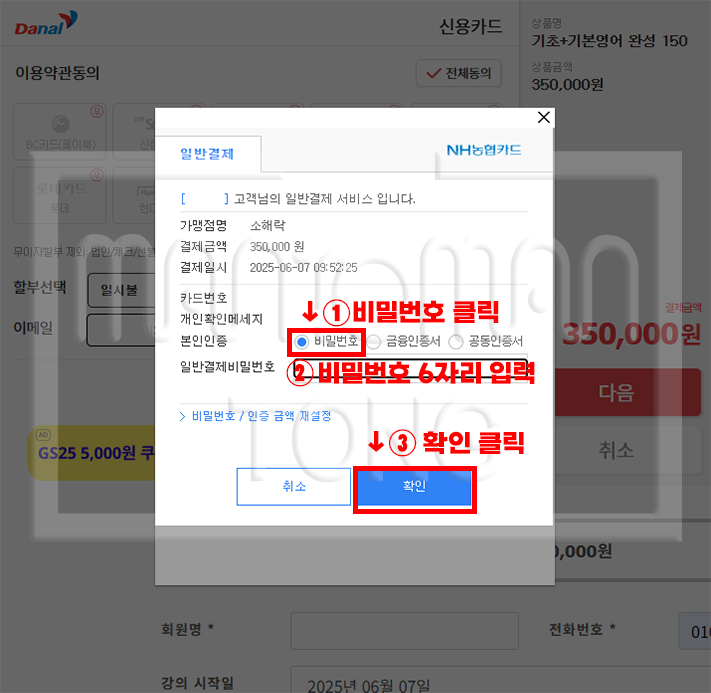The image size is (711, 693).
Task: Select the 롯데카드 card option
Action: tap(60, 195)
